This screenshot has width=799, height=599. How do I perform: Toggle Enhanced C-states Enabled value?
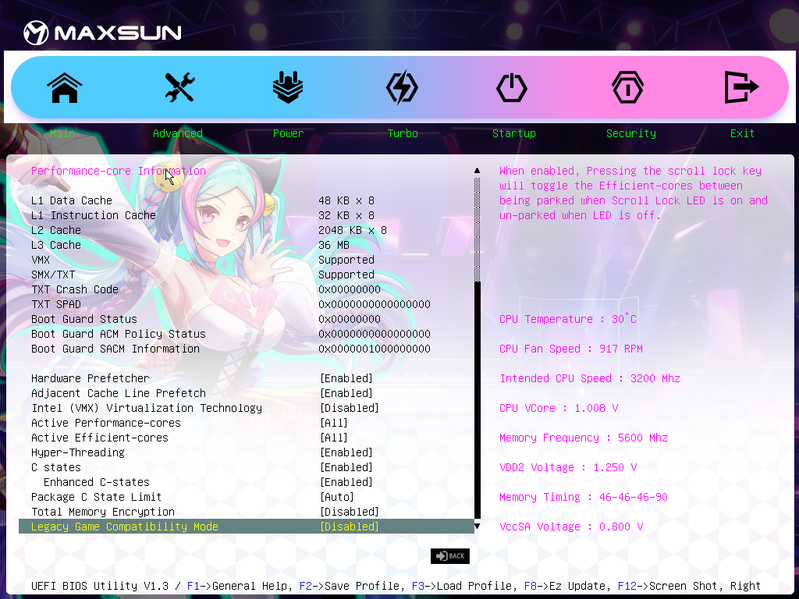pos(346,482)
